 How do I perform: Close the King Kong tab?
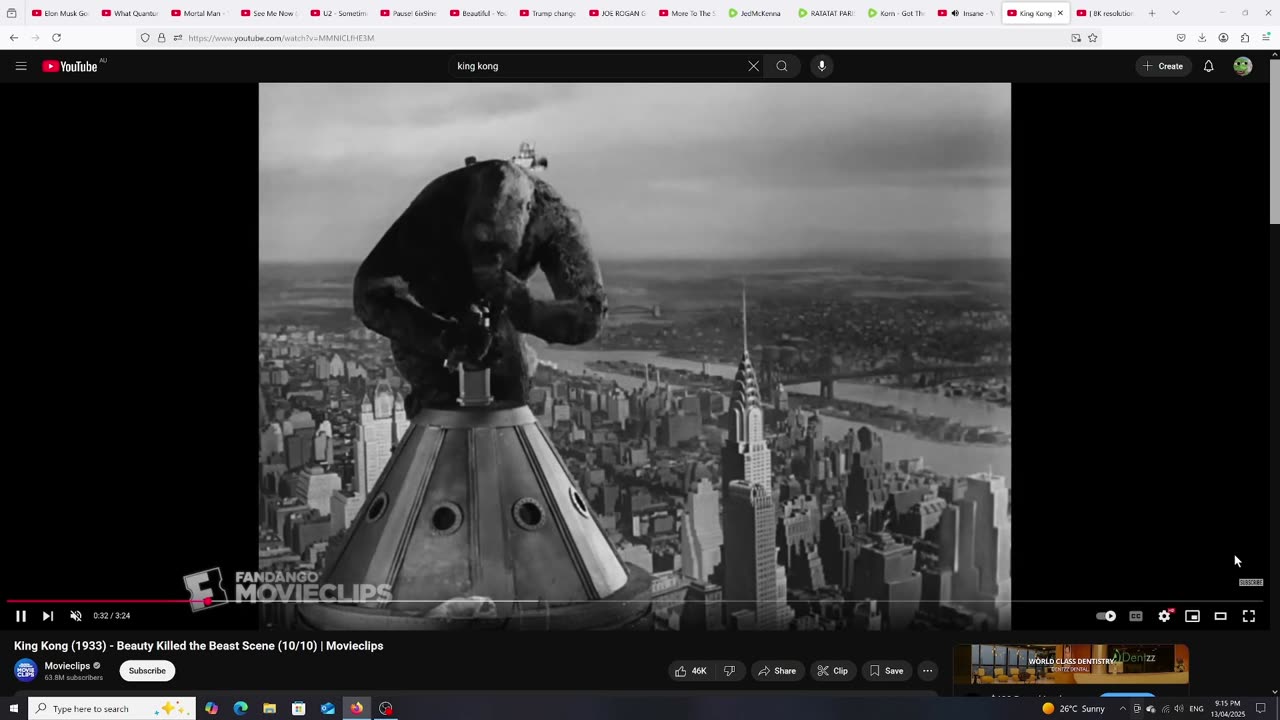(x=1060, y=13)
